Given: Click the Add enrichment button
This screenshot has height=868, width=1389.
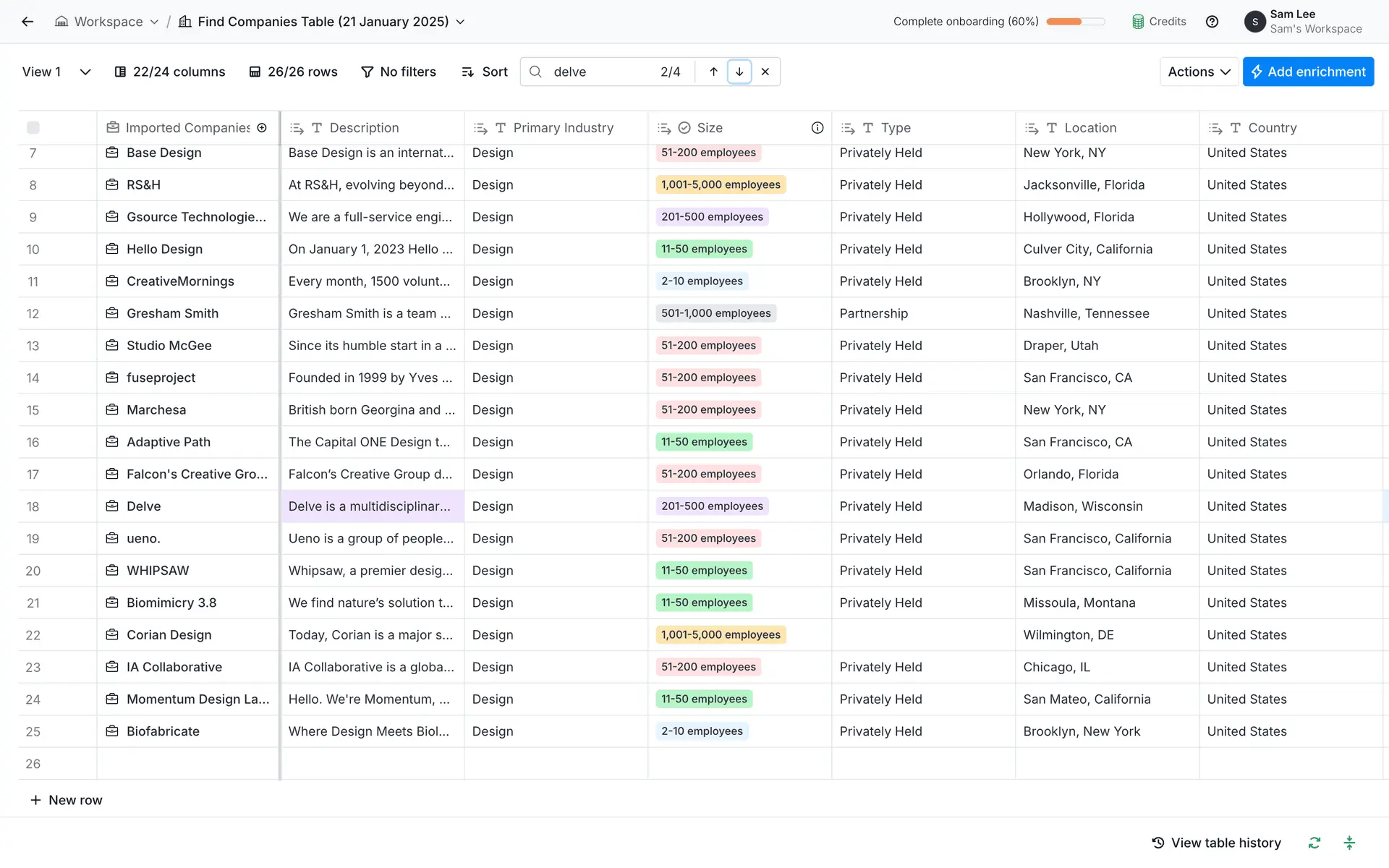Looking at the screenshot, I should pyautogui.click(x=1308, y=72).
